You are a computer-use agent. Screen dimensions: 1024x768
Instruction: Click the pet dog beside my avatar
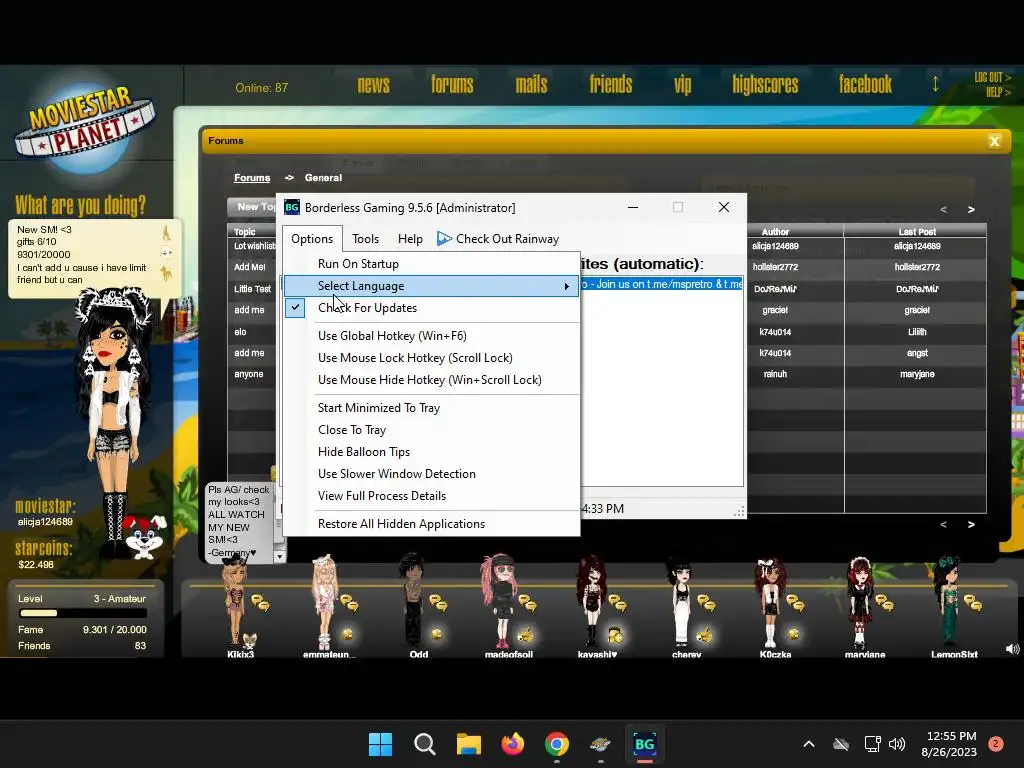145,537
